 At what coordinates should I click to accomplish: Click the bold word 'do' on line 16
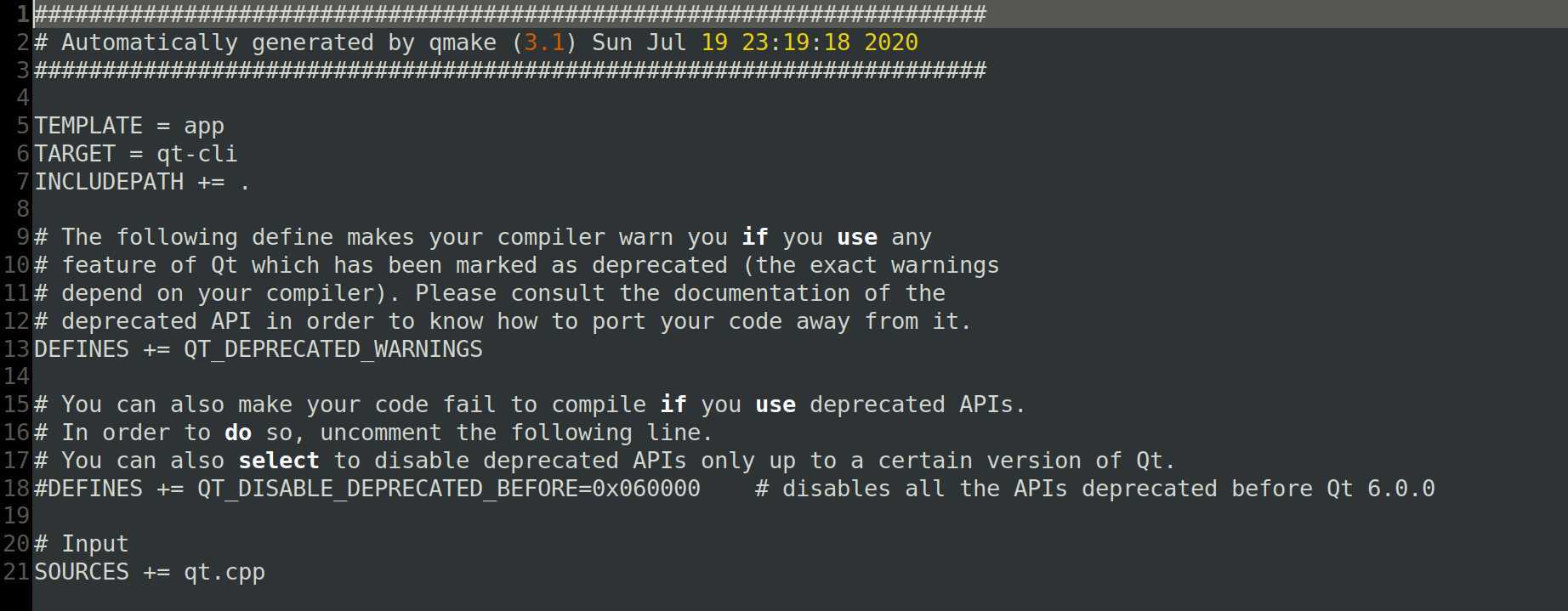pos(238,433)
